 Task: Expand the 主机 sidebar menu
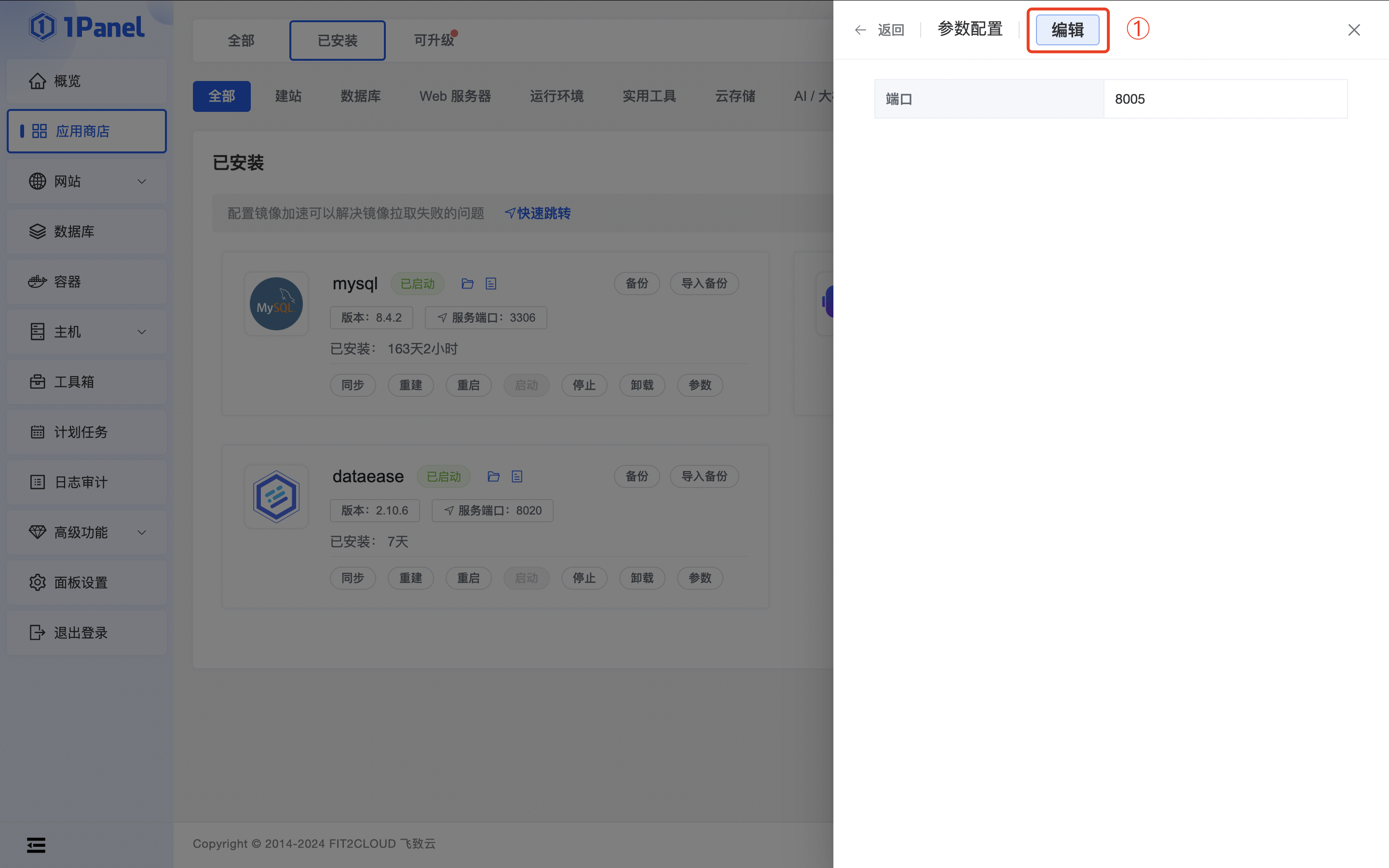86,332
